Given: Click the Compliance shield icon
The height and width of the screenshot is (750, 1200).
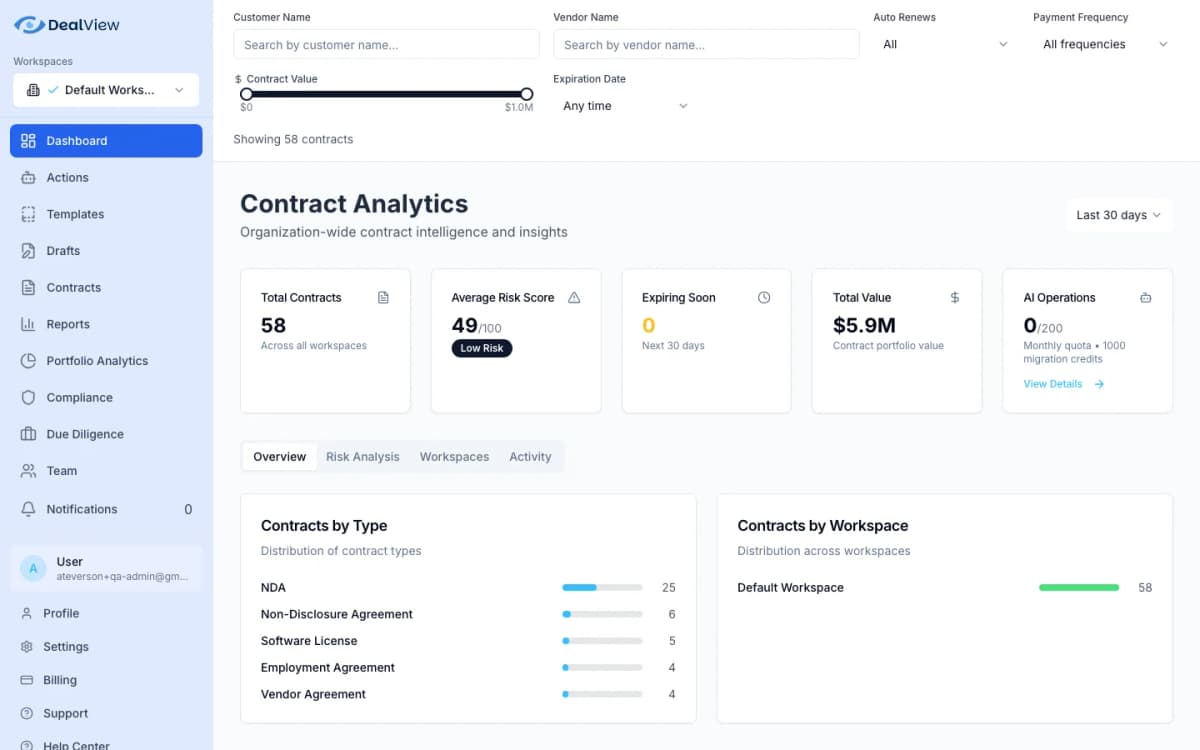Looking at the screenshot, I should 27,397.
